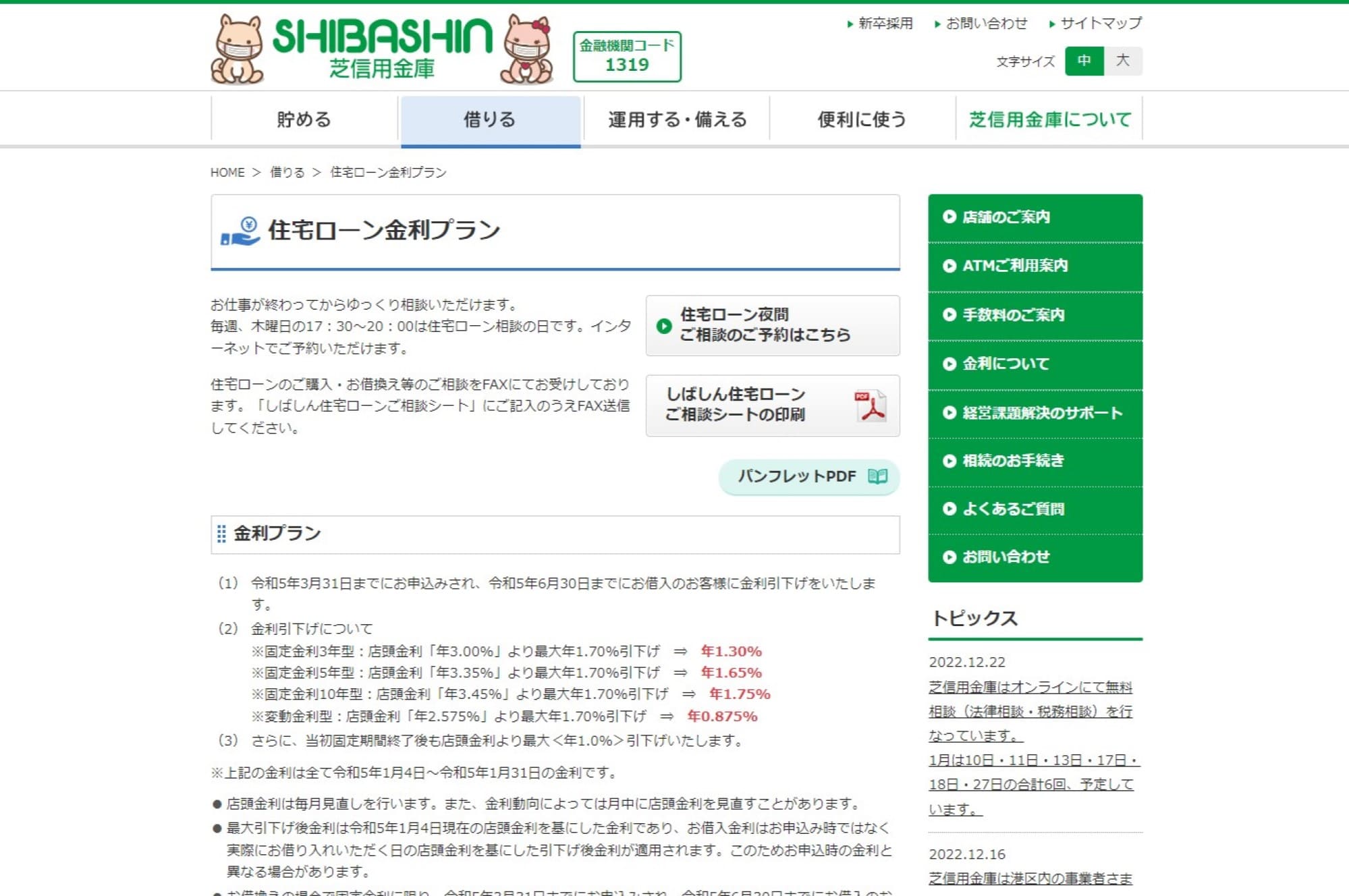The height and width of the screenshot is (896, 1349).
Task: Open the パンフレットPDF button
Action: (809, 477)
